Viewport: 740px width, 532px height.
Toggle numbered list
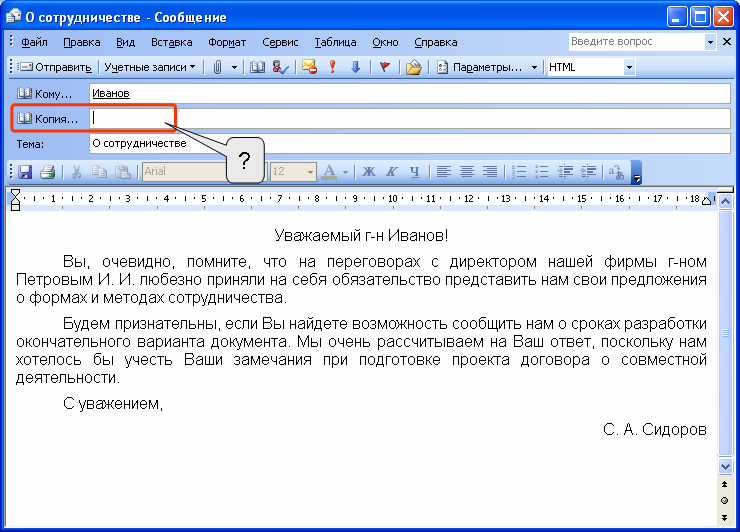click(519, 172)
